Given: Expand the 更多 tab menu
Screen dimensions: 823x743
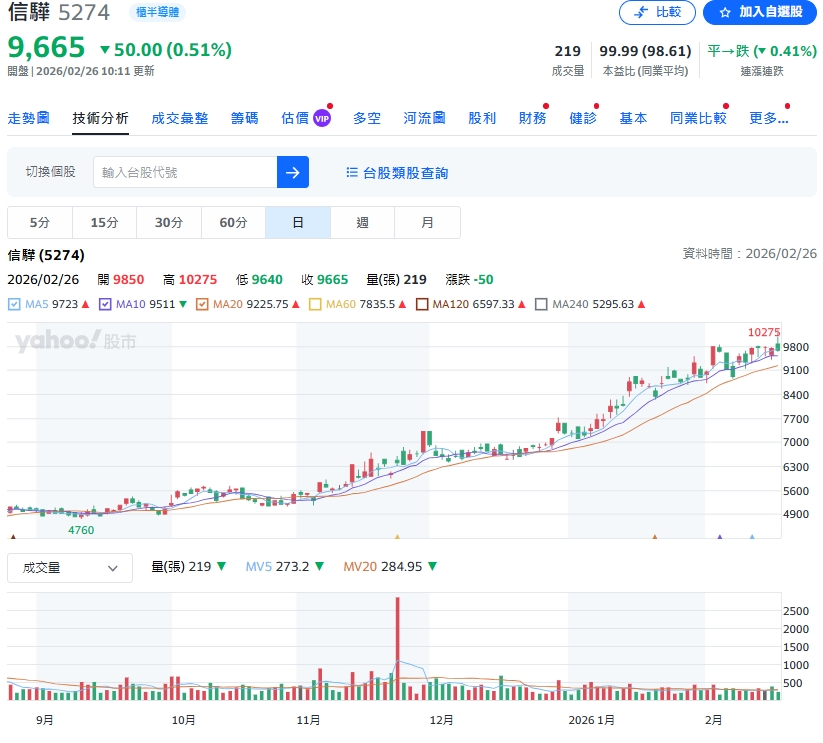Looking at the screenshot, I should (x=768, y=118).
